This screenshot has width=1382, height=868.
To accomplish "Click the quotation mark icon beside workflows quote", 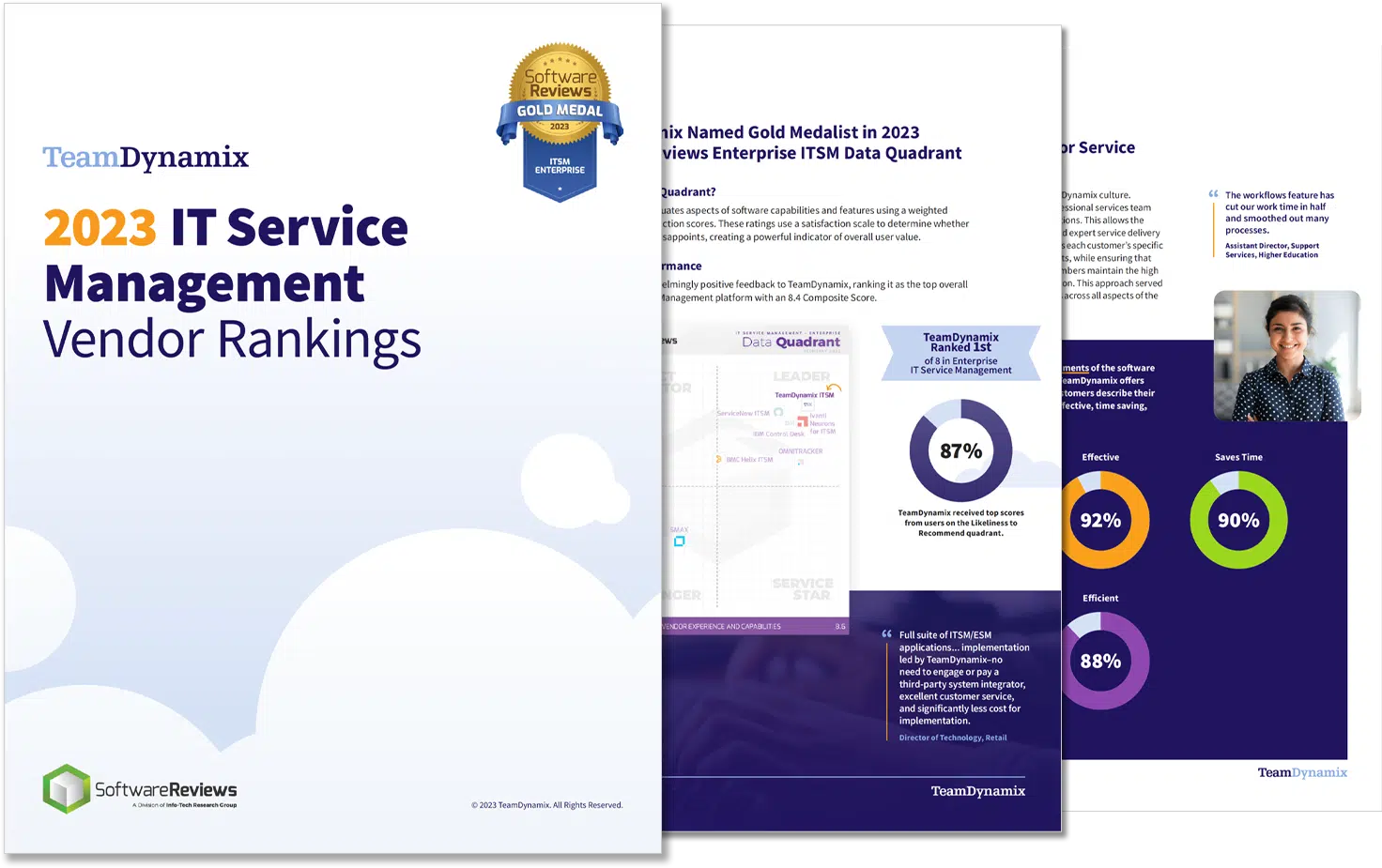I will click(1213, 194).
